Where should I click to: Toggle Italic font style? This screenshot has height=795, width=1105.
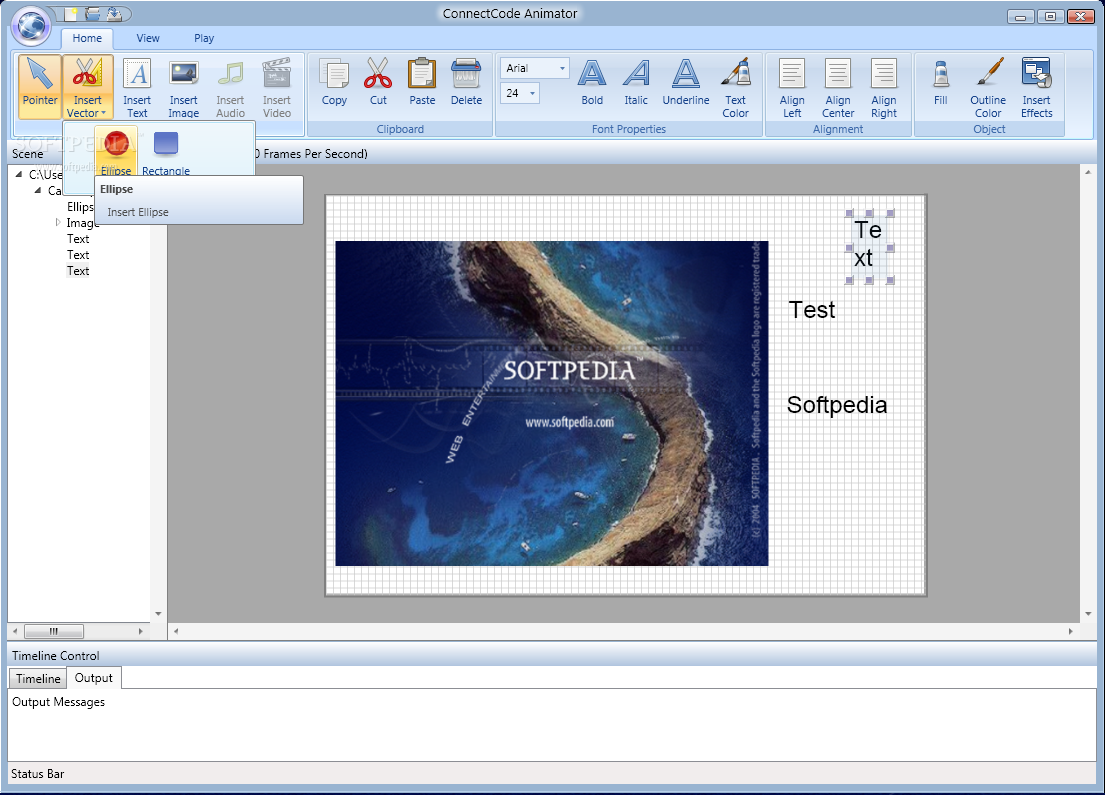[x=636, y=82]
